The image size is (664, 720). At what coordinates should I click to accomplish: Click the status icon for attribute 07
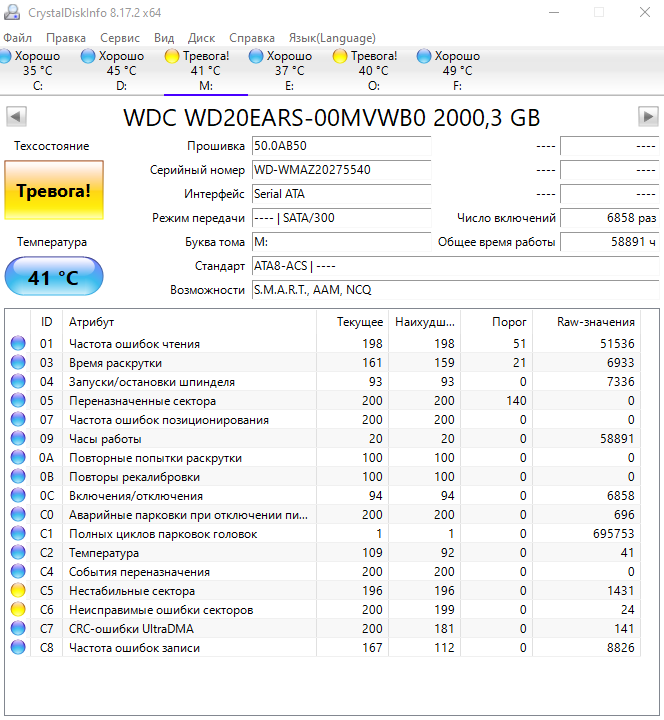click(18, 419)
